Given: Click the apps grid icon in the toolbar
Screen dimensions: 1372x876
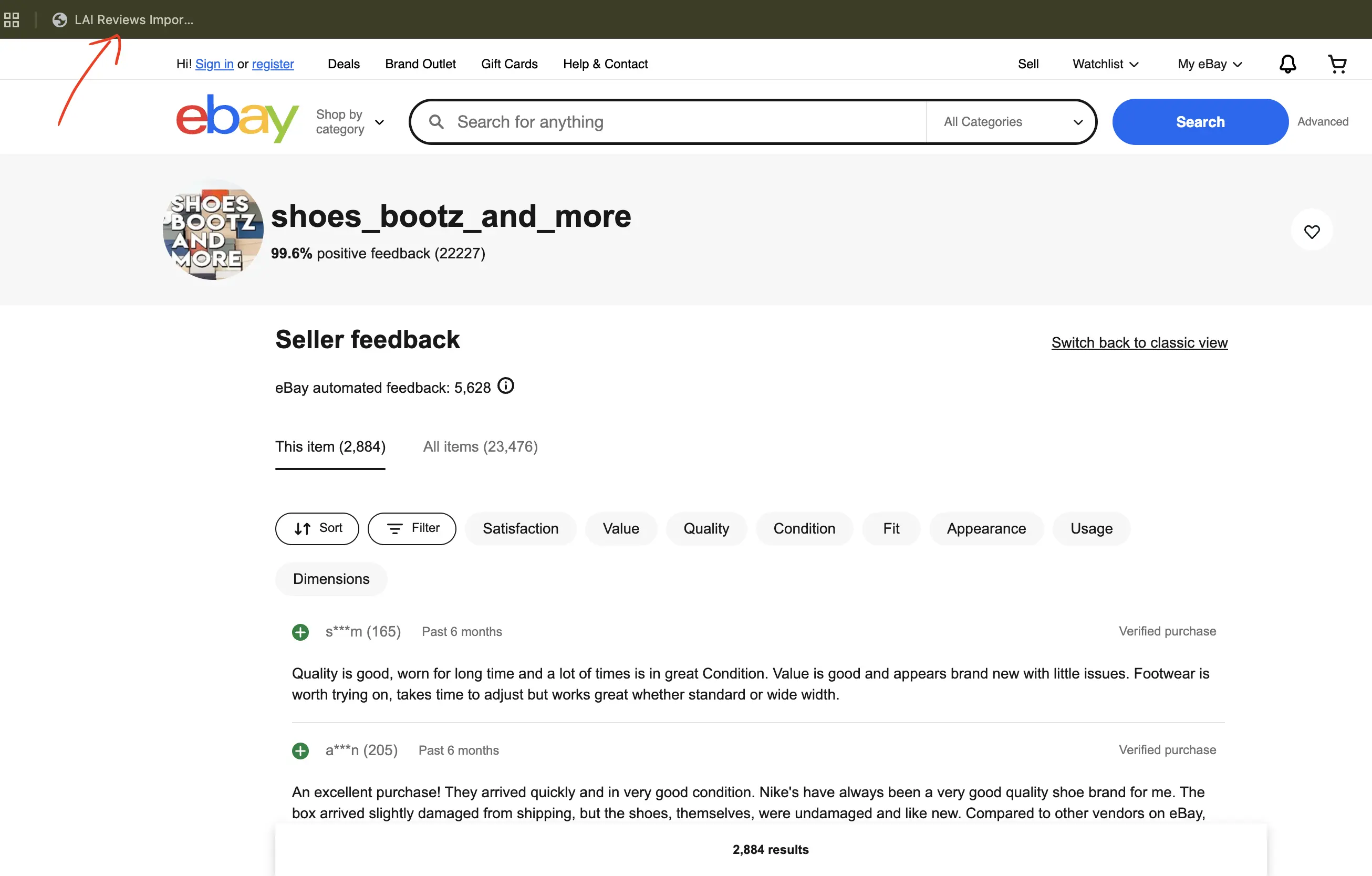Looking at the screenshot, I should [x=12, y=19].
